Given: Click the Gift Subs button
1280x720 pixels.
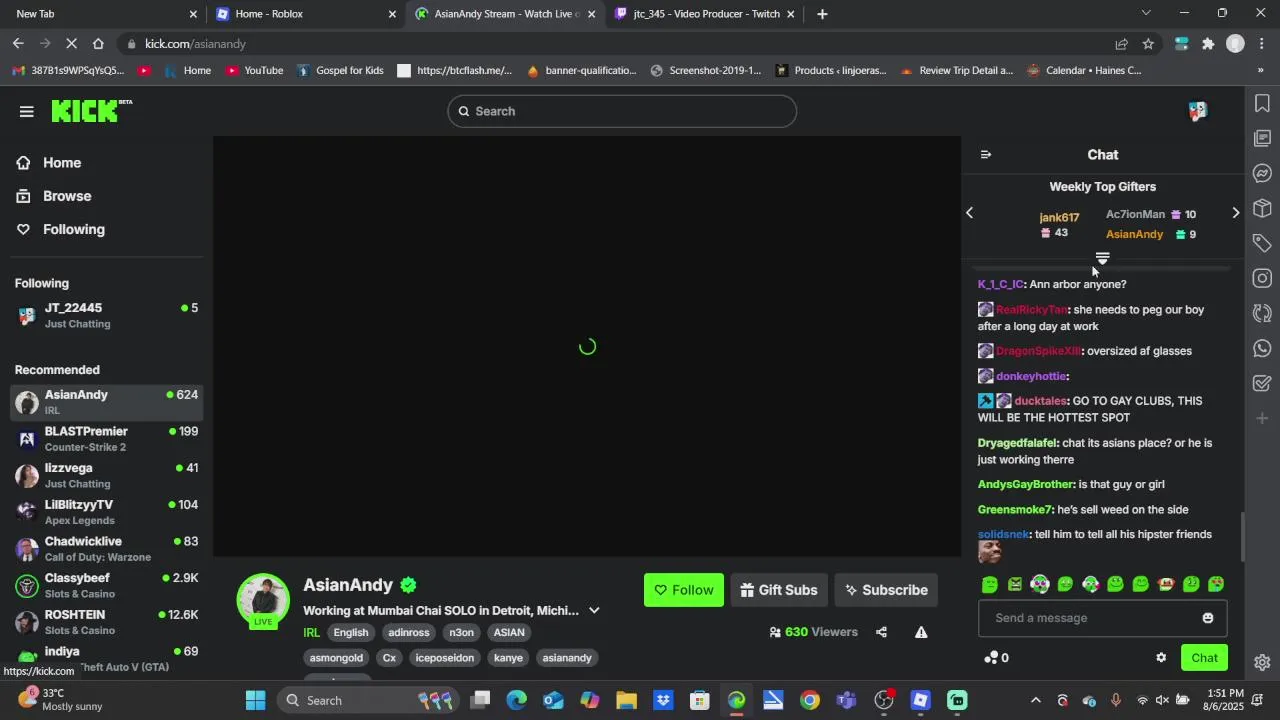Looking at the screenshot, I should [778, 590].
